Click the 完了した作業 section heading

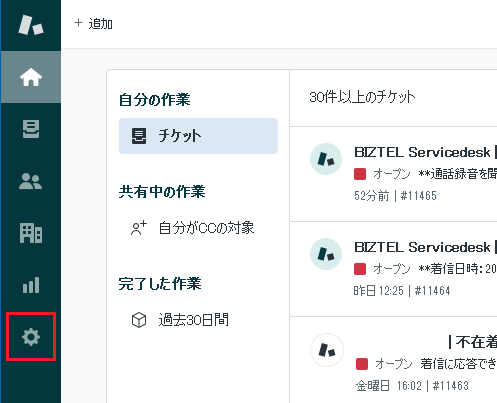pyautogui.click(x=160, y=284)
